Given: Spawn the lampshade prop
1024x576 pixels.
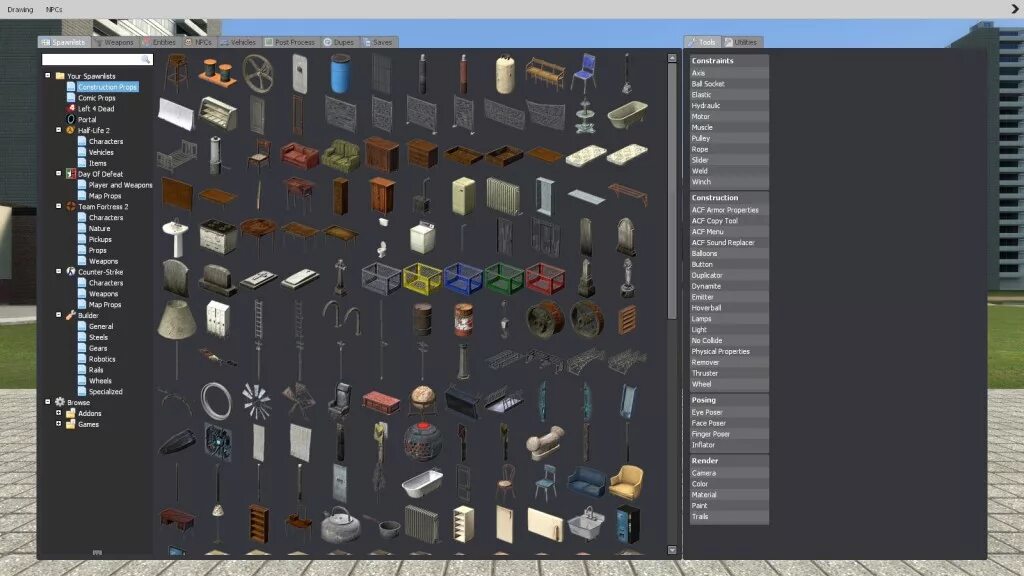Looking at the screenshot, I should pyautogui.click(x=176, y=320).
